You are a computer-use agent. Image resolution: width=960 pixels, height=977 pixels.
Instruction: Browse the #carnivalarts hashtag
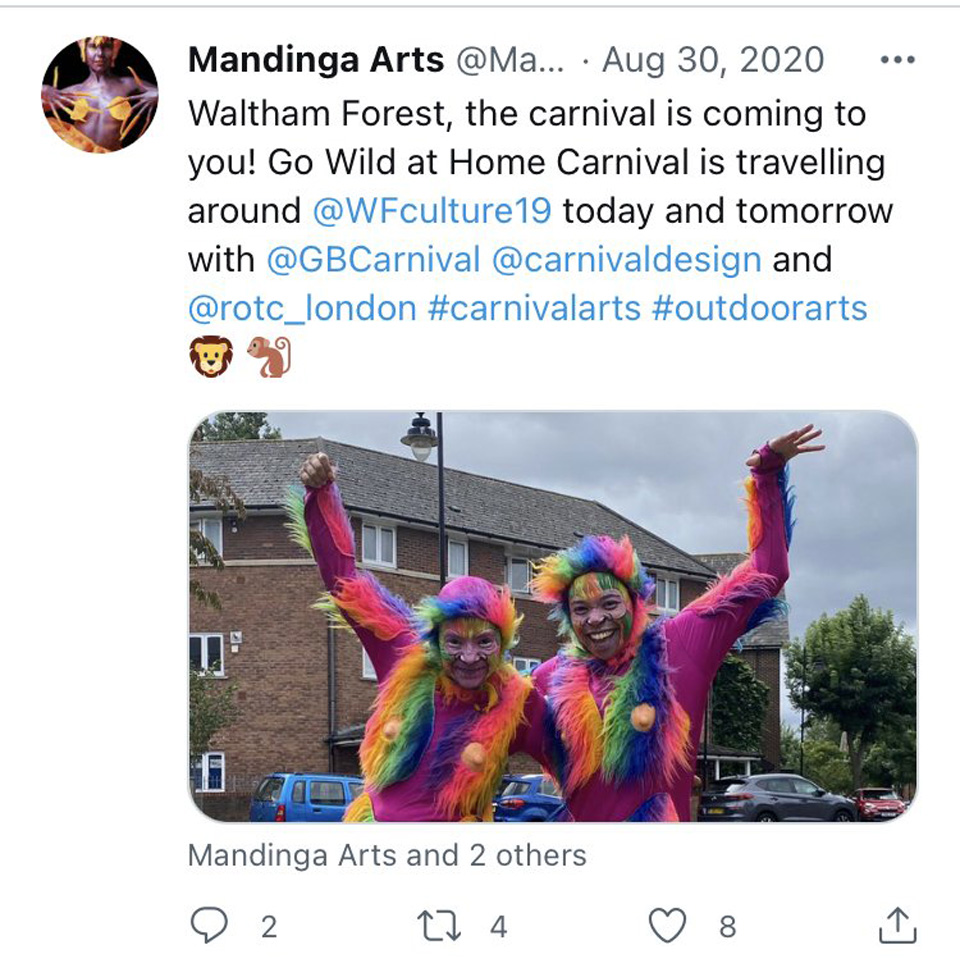535,308
